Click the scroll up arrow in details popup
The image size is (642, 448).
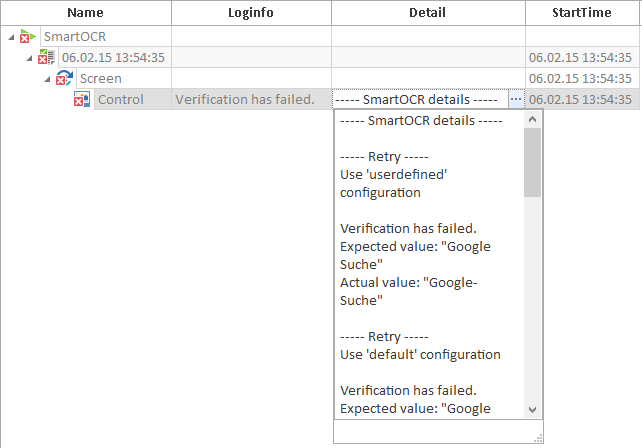click(x=532, y=119)
